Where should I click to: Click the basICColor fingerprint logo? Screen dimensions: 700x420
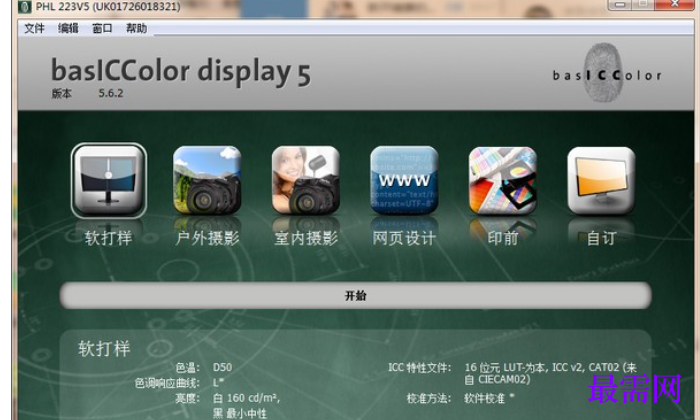(x=607, y=73)
